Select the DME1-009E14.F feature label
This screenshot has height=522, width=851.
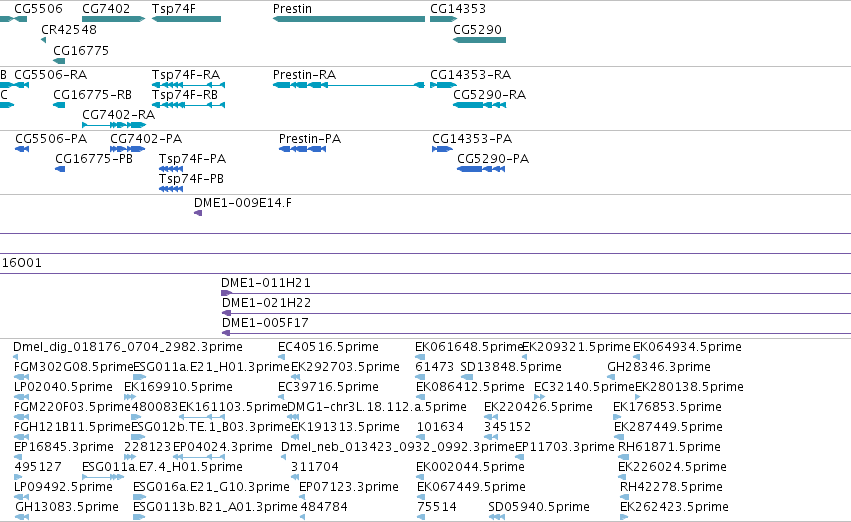(243, 203)
